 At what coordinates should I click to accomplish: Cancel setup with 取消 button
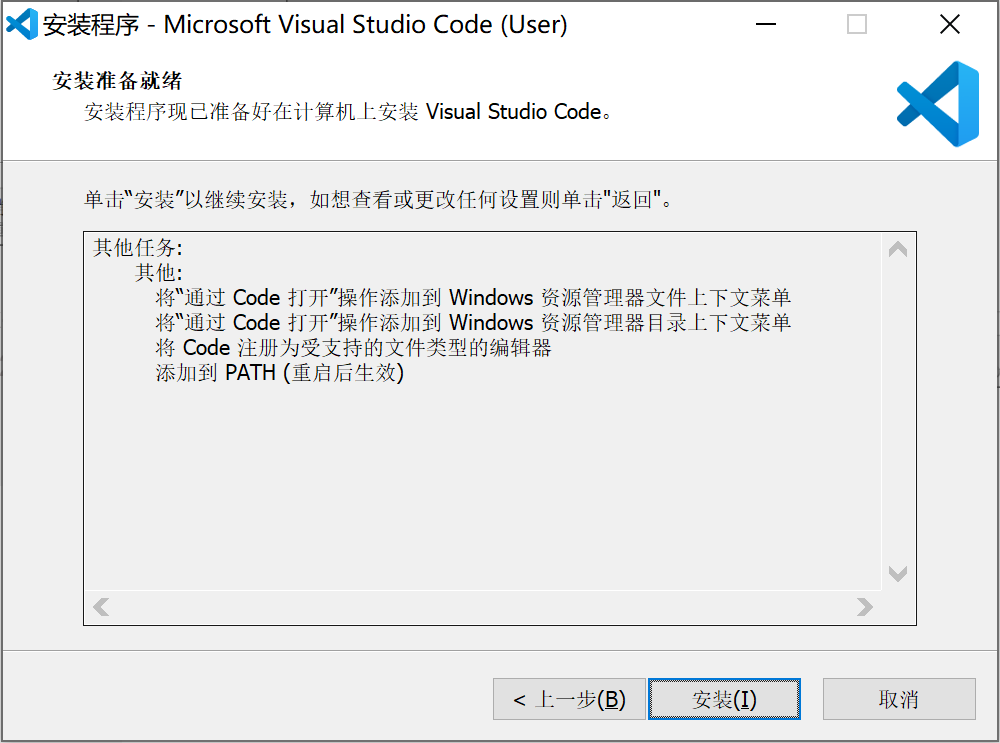[899, 699]
